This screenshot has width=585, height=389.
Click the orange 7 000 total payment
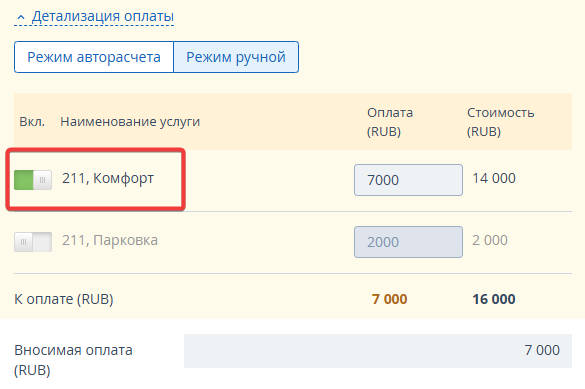[x=390, y=299]
